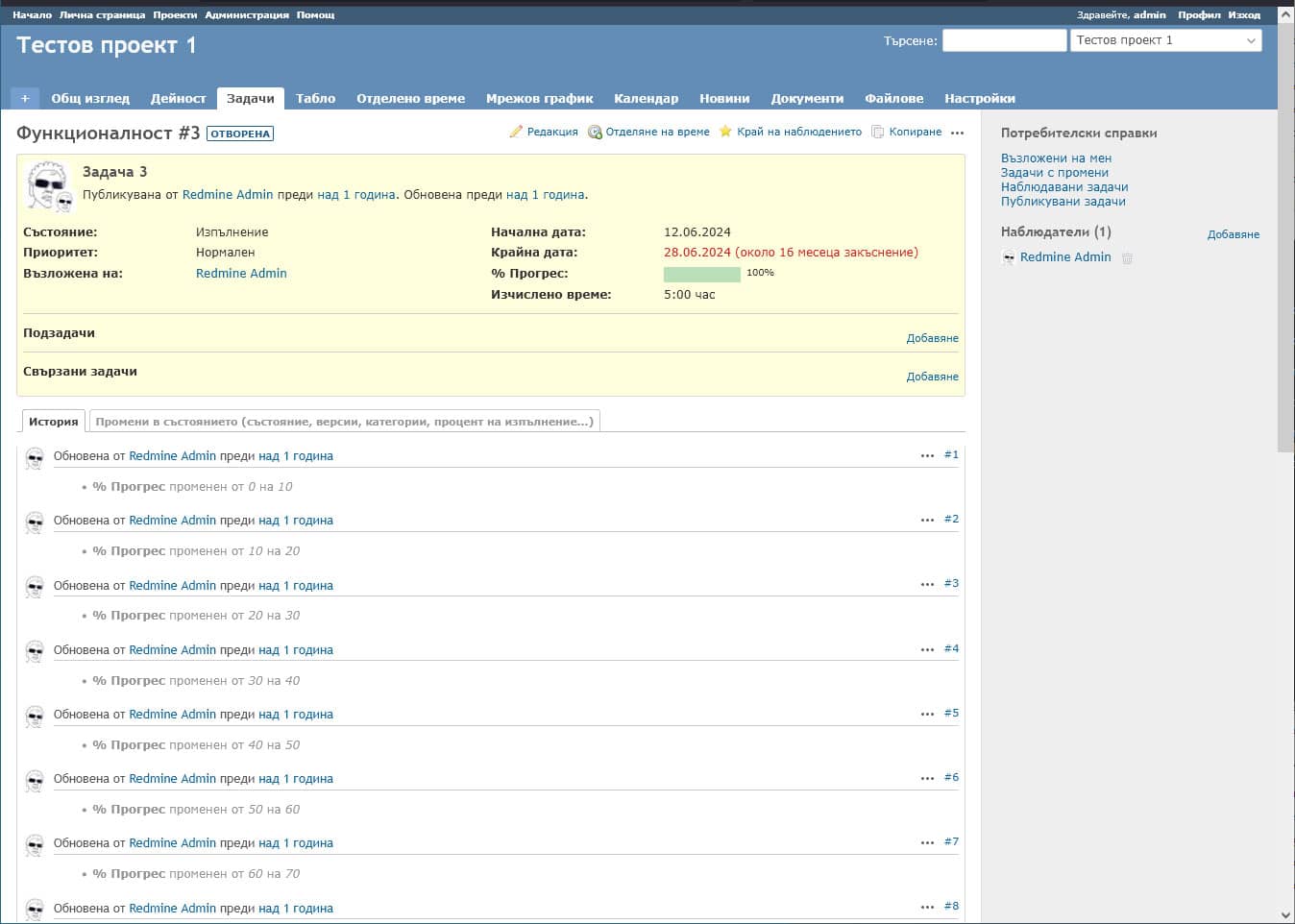This screenshot has width=1295, height=924.
Task: Click the Администрация top menu item
Action: click(x=247, y=15)
